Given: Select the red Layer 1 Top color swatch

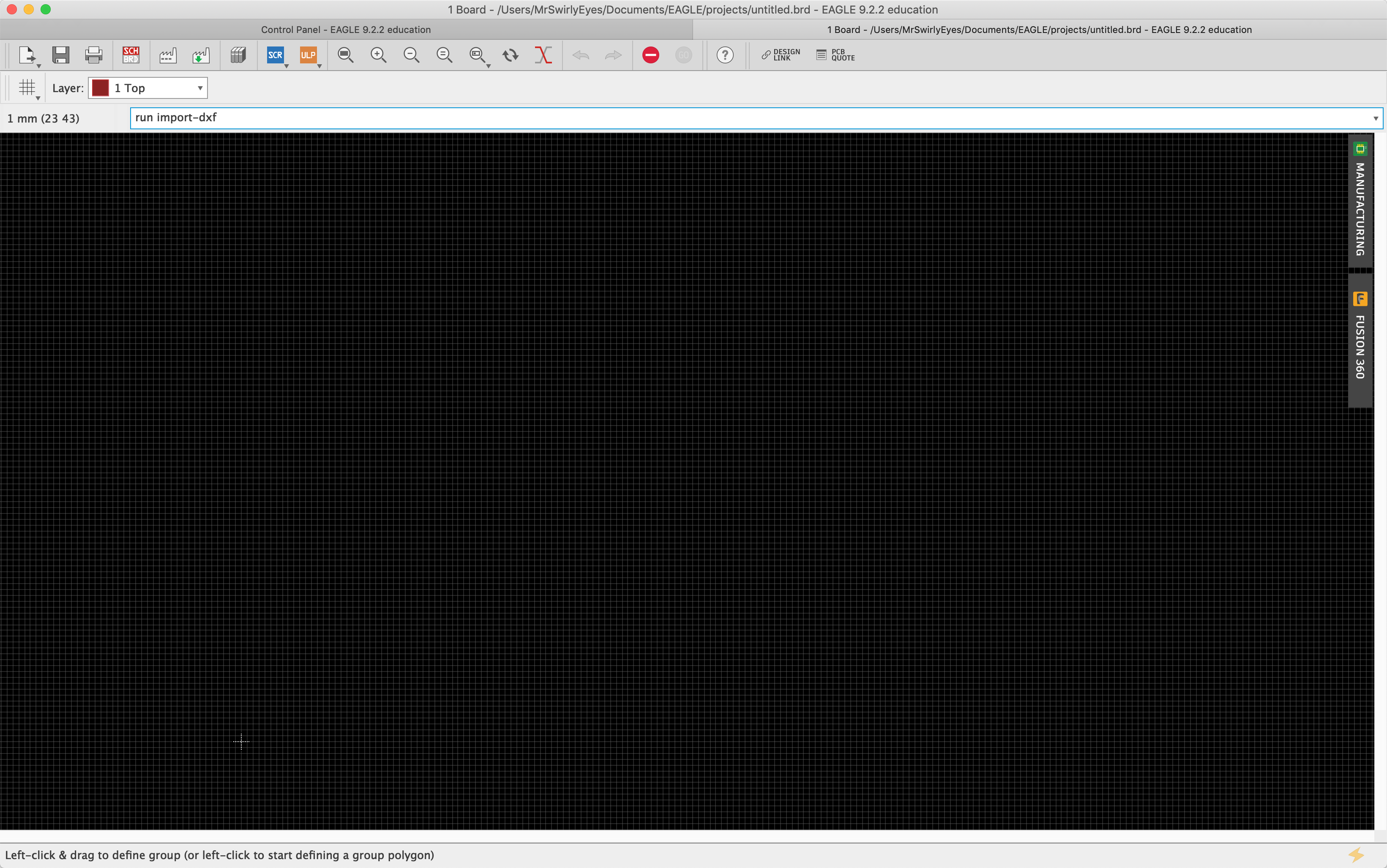Looking at the screenshot, I should tap(100, 88).
